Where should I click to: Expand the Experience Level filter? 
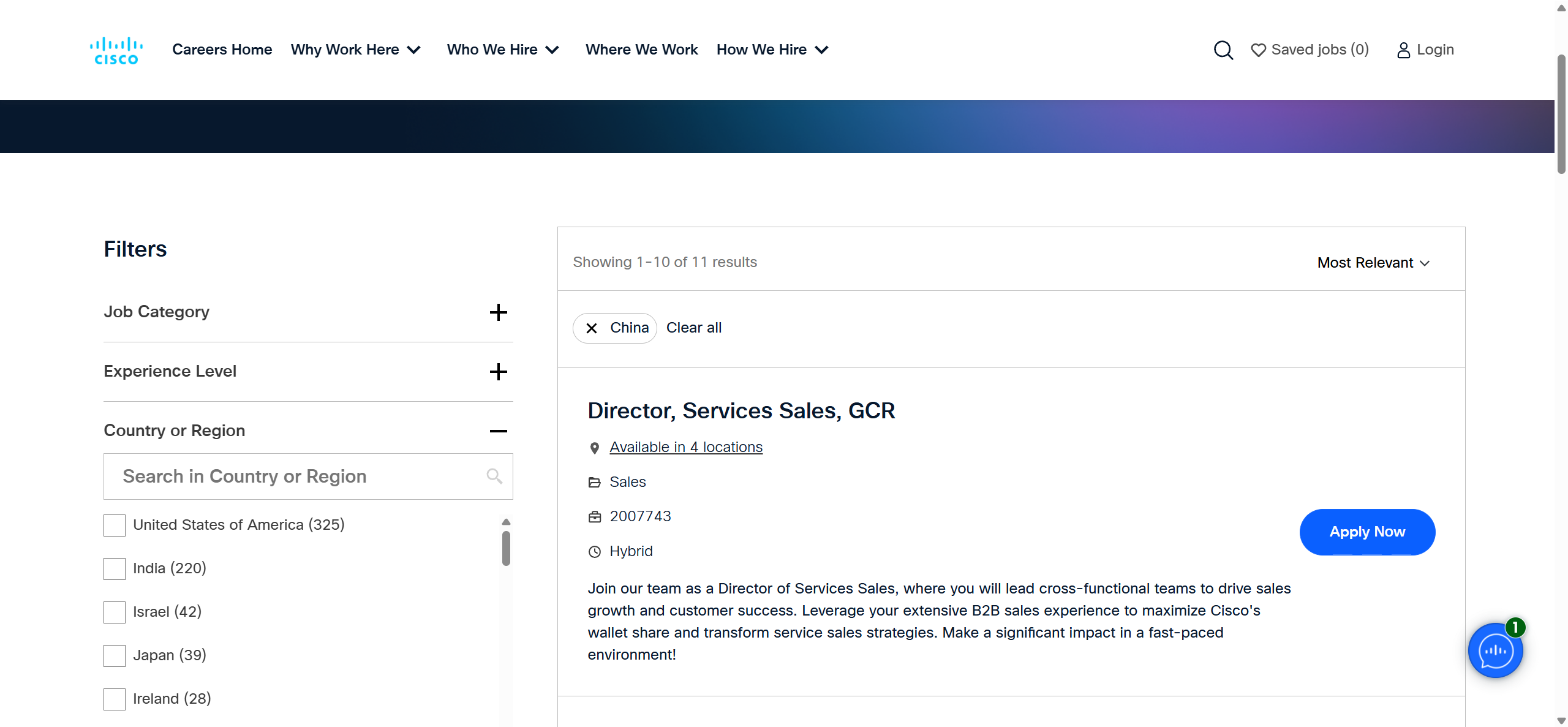(498, 372)
